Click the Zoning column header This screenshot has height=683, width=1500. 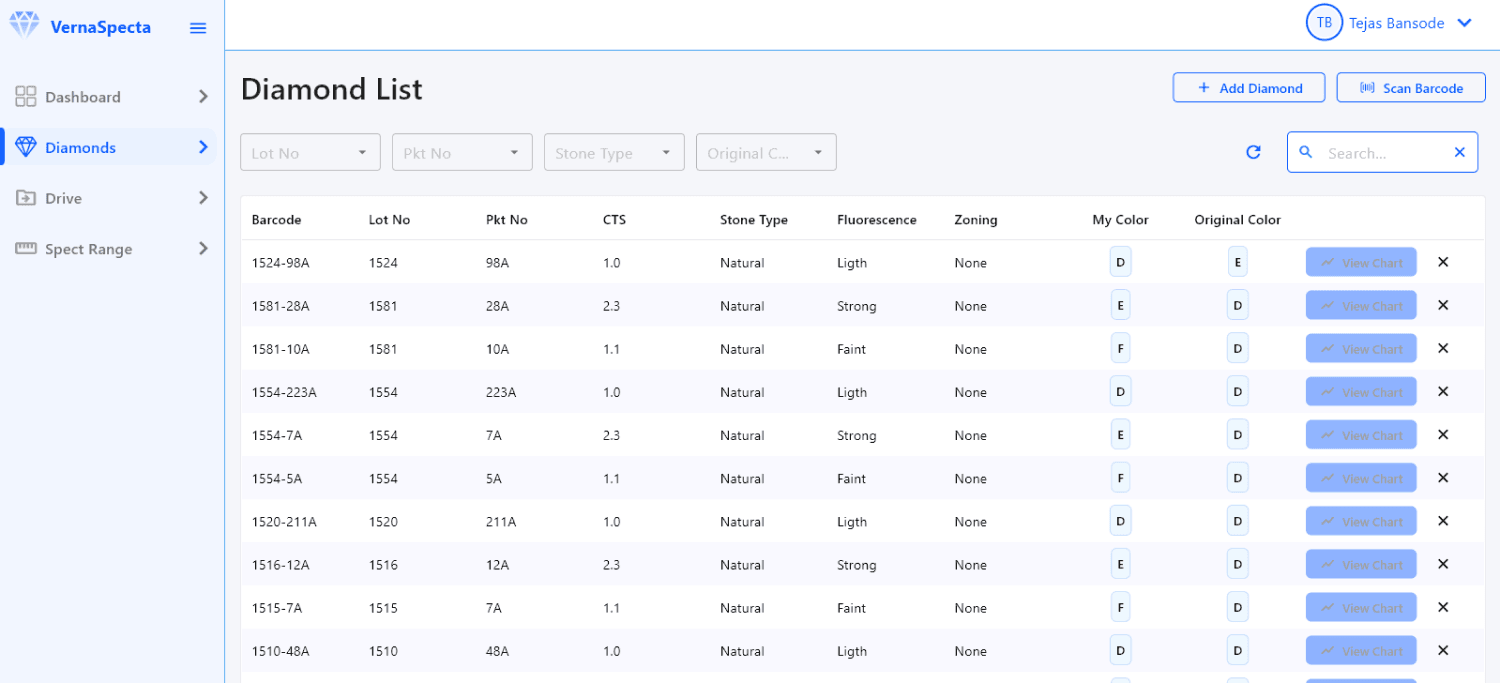click(976, 220)
